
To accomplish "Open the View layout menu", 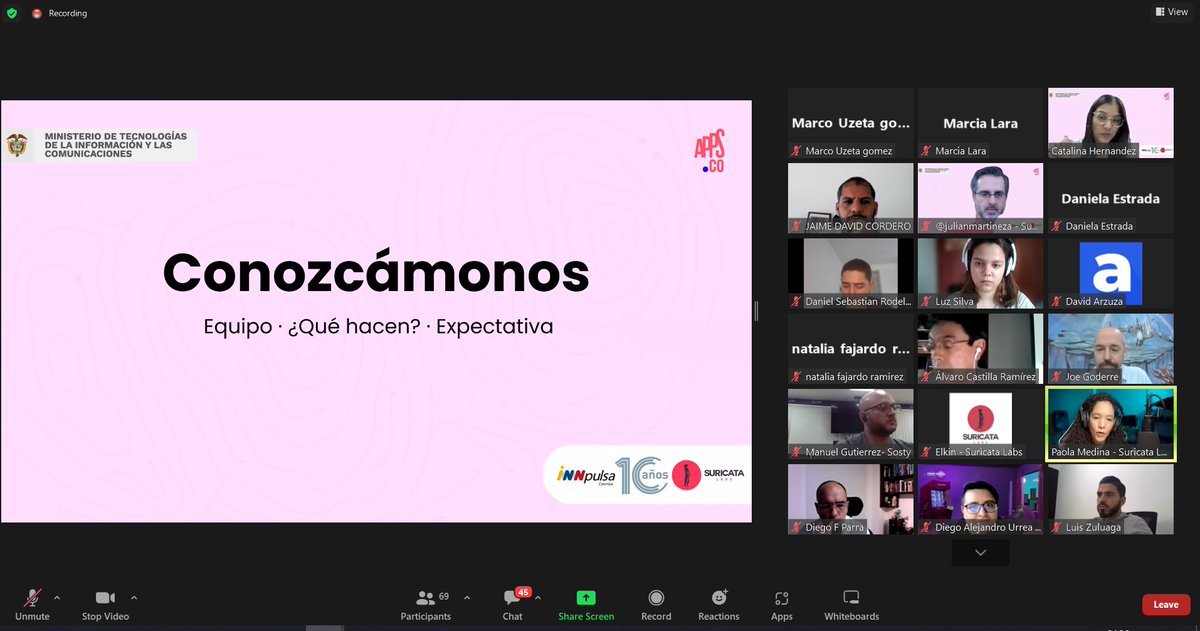I will (1171, 12).
